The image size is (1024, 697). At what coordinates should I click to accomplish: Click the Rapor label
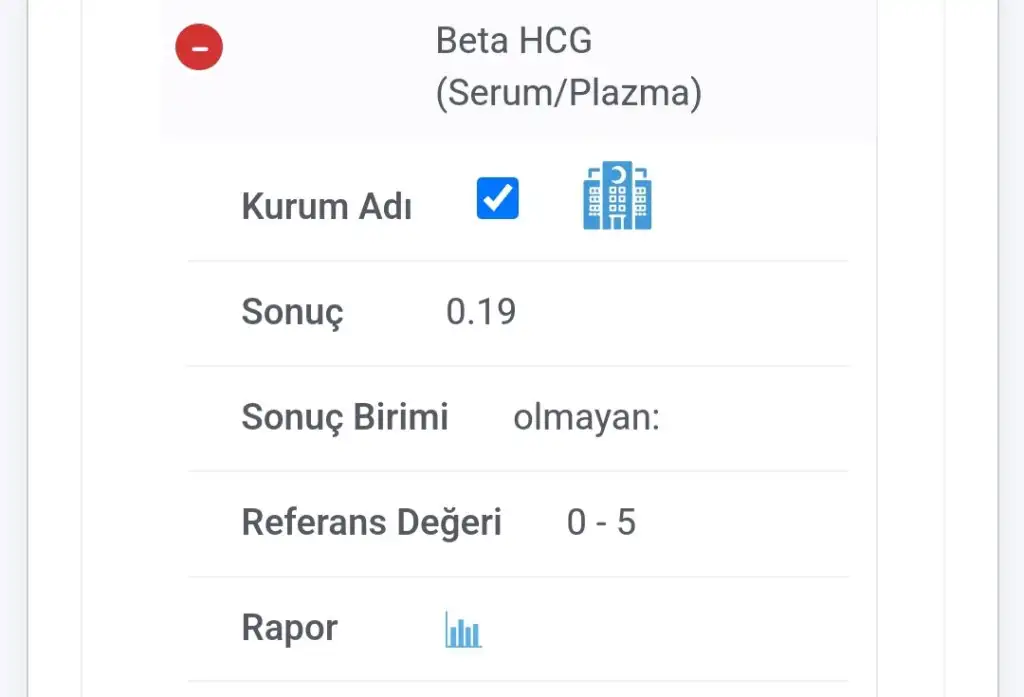(x=290, y=628)
